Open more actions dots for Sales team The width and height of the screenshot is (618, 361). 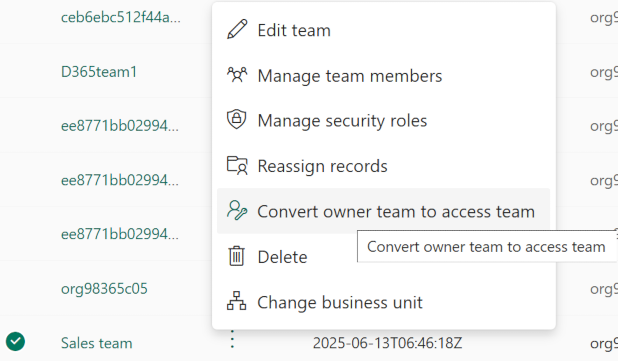click(x=232, y=339)
